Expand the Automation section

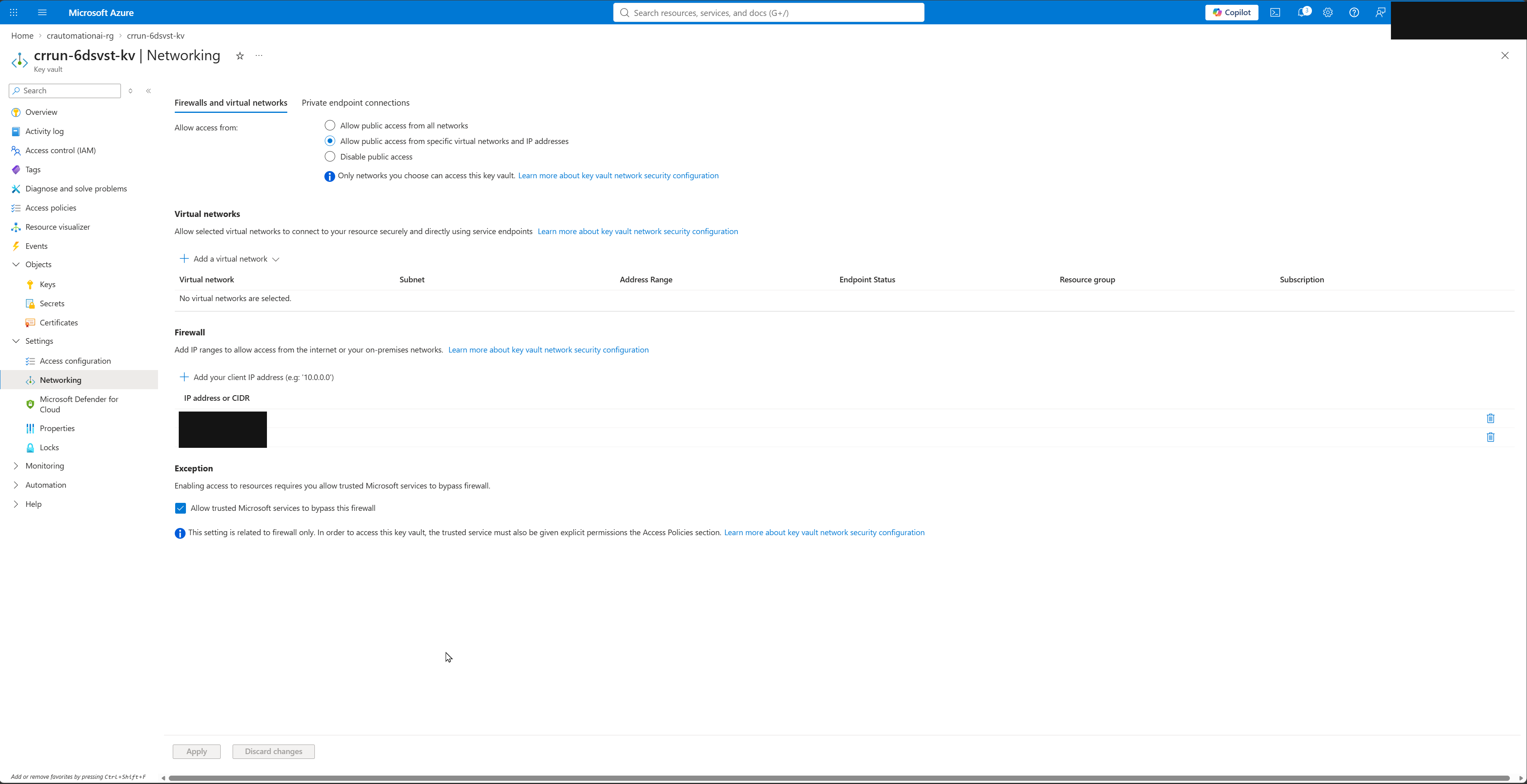(x=16, y=485)
